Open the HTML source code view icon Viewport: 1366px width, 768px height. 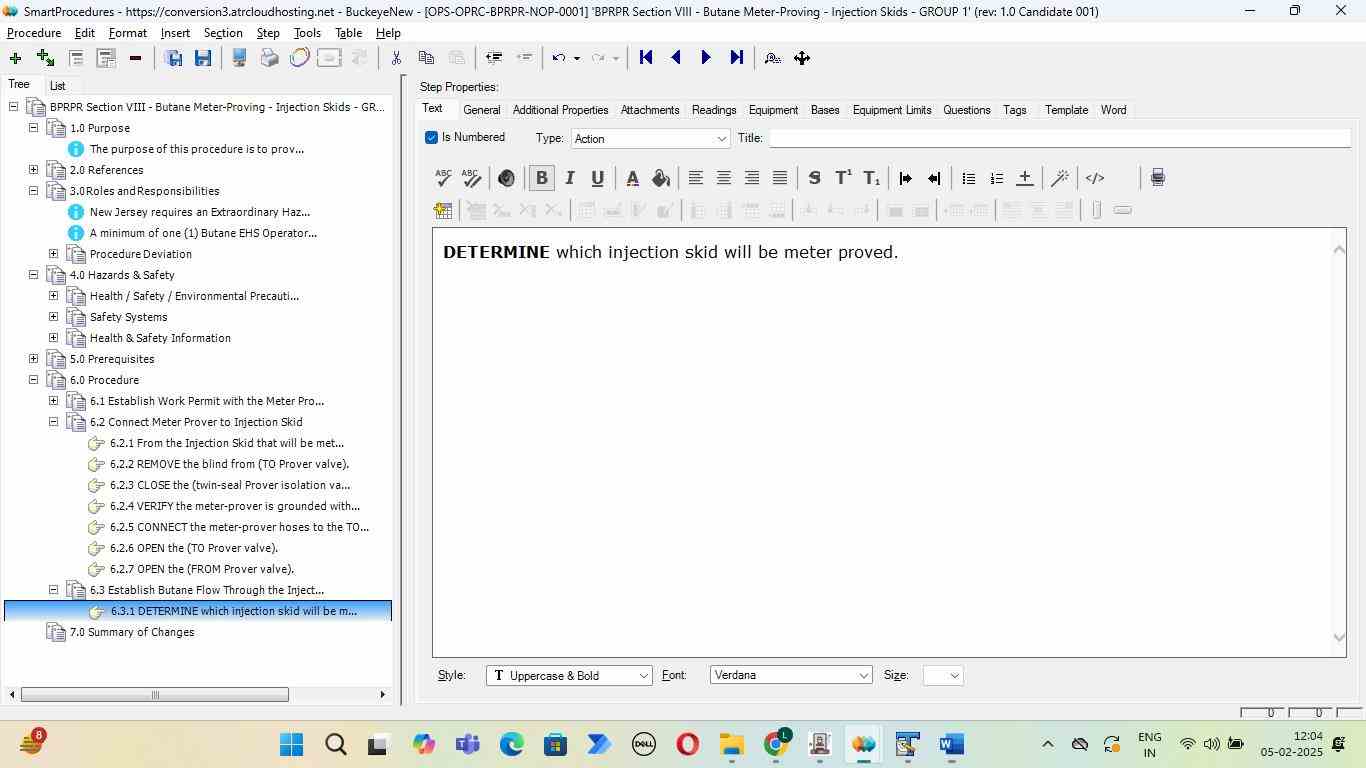pos(1095,178)
